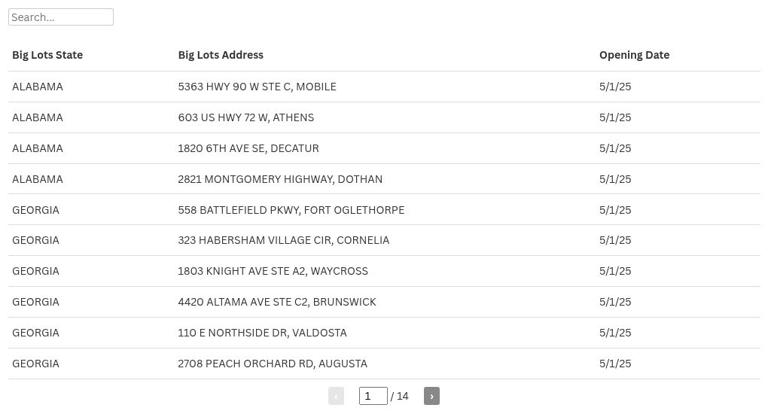Click GEORGIA state cell in the Valdosta row

pyautogui.click(x=36, y=333)
